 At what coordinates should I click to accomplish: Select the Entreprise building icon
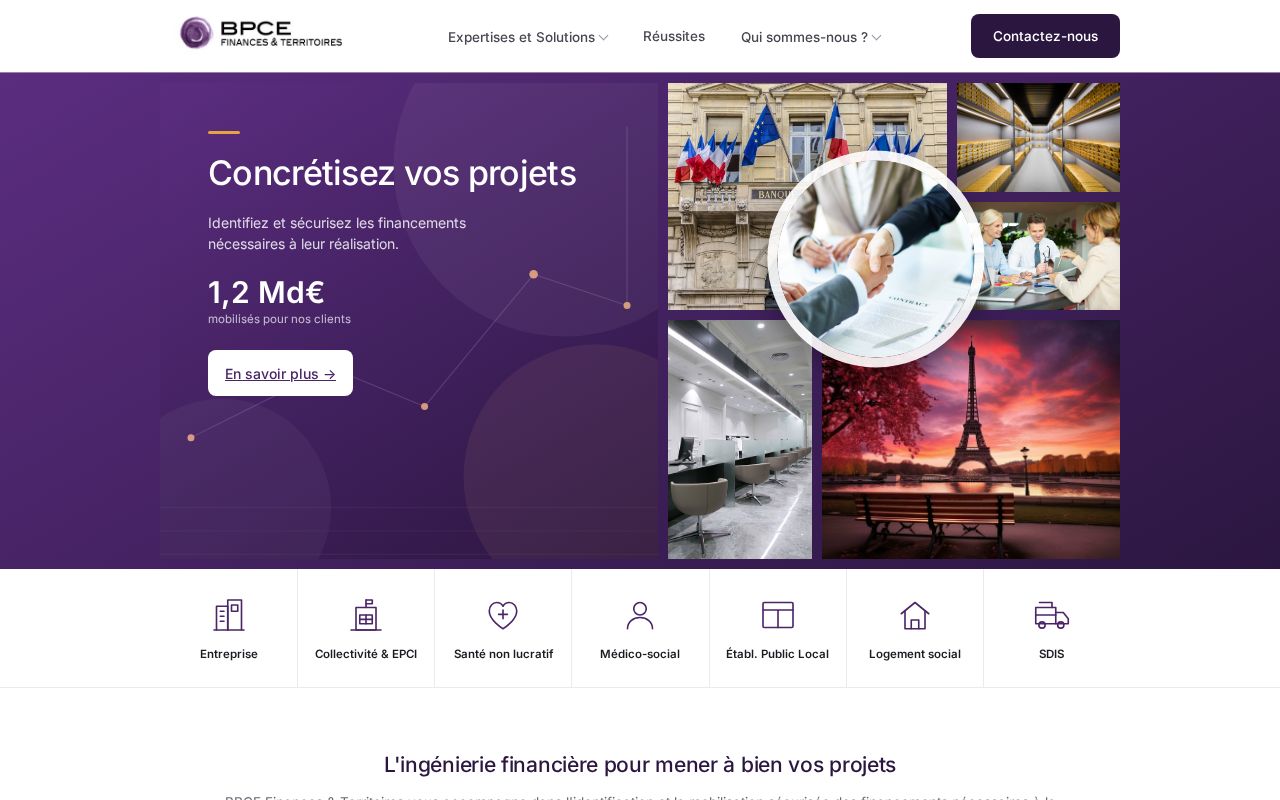pyautogui.click(x=229, y=615)
